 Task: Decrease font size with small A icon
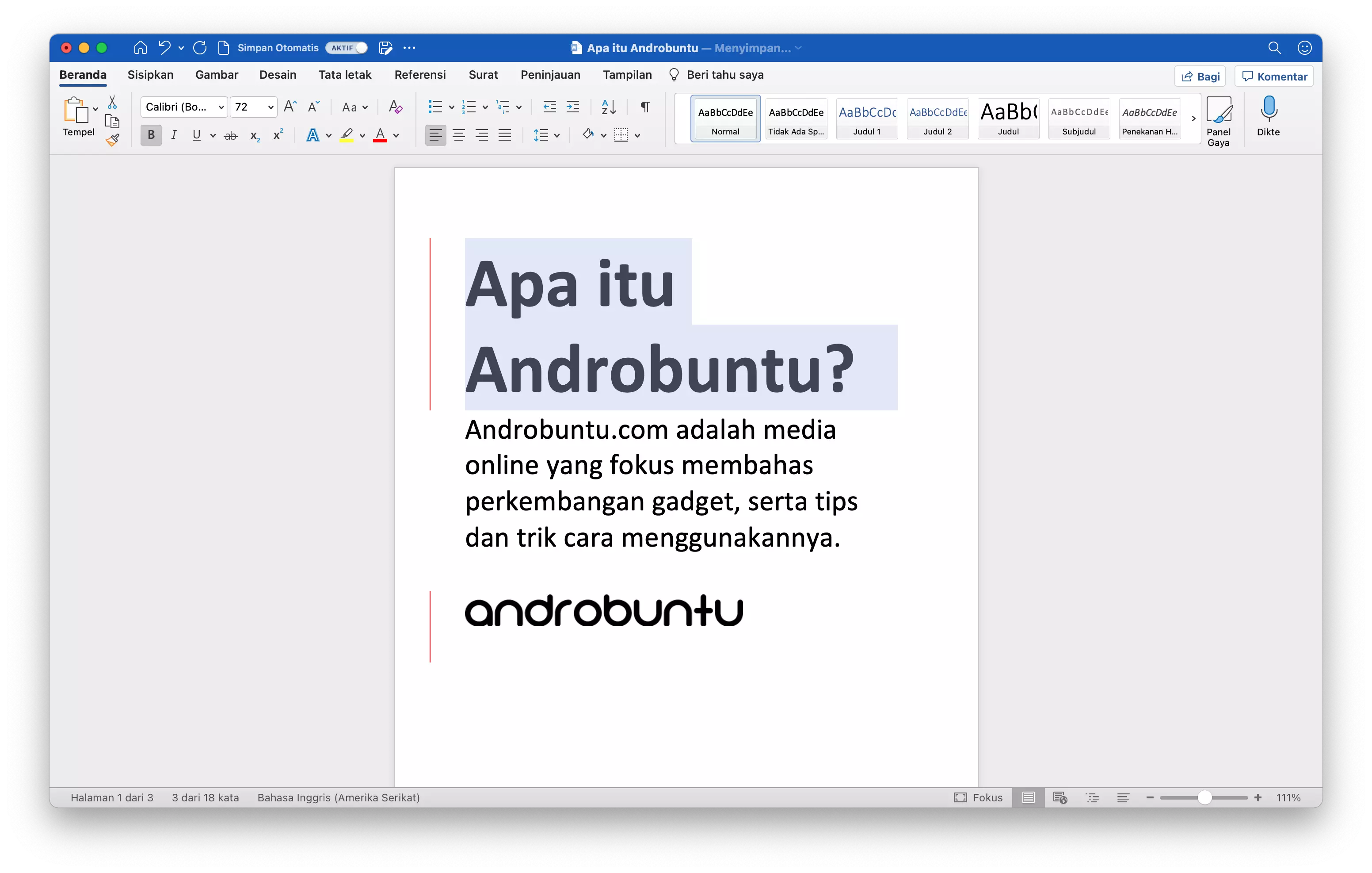[313, 107]
